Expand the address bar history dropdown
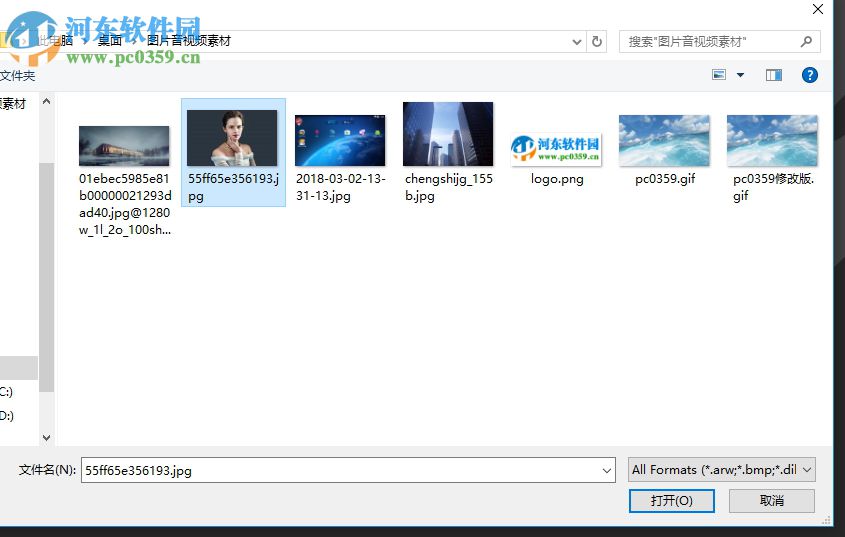 click(x=577, y=42)
